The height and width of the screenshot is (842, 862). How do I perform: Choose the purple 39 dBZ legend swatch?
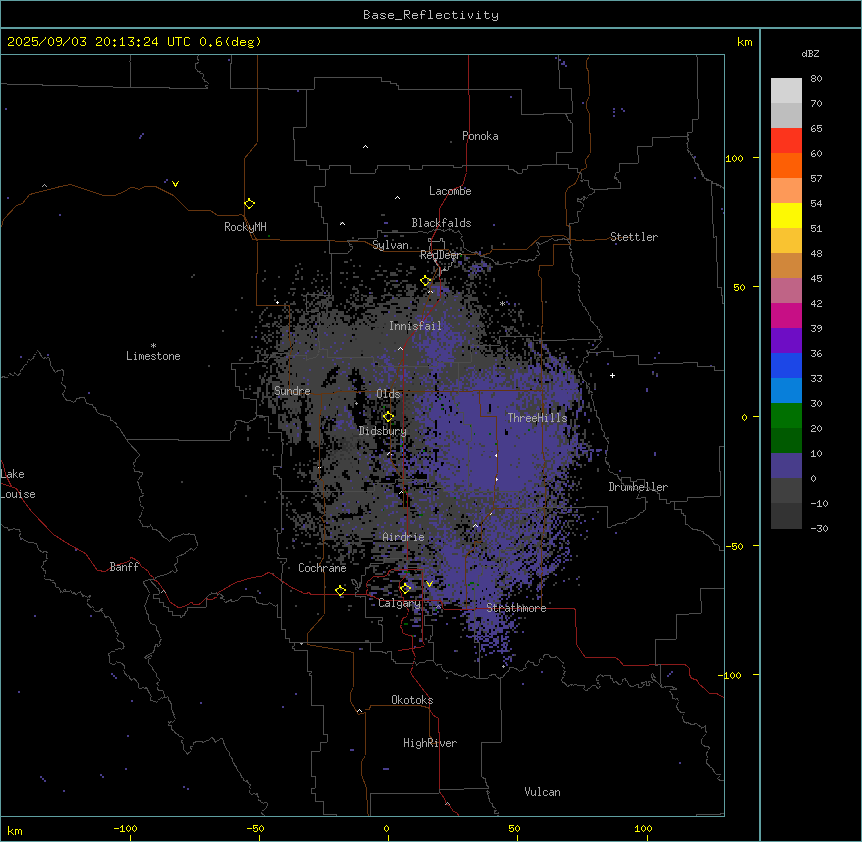(x=786, y=341)
